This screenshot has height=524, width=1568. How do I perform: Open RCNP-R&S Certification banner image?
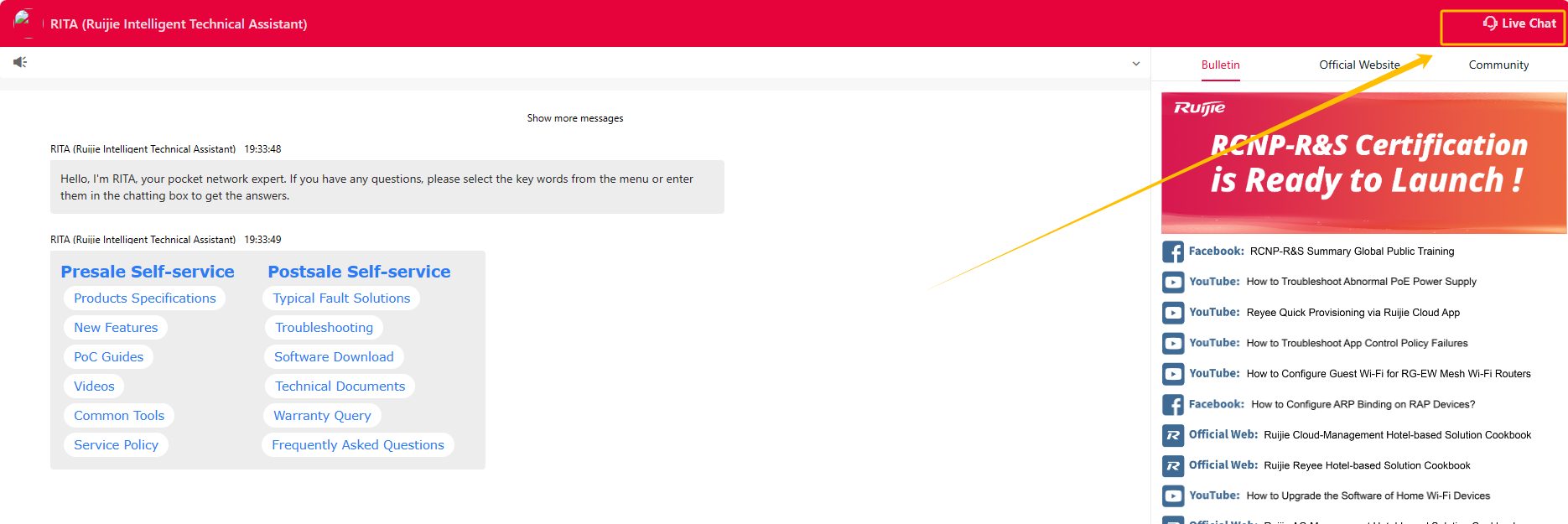(x=1363, y=163)
